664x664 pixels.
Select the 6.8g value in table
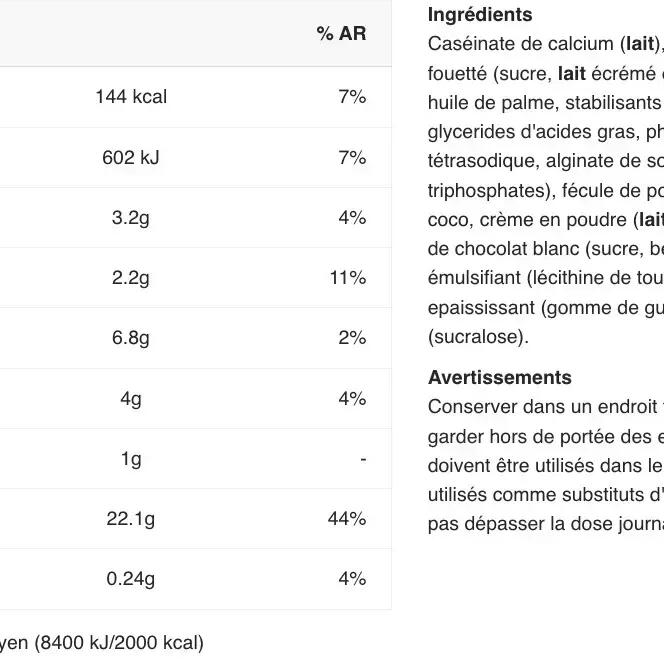[131, 338]
